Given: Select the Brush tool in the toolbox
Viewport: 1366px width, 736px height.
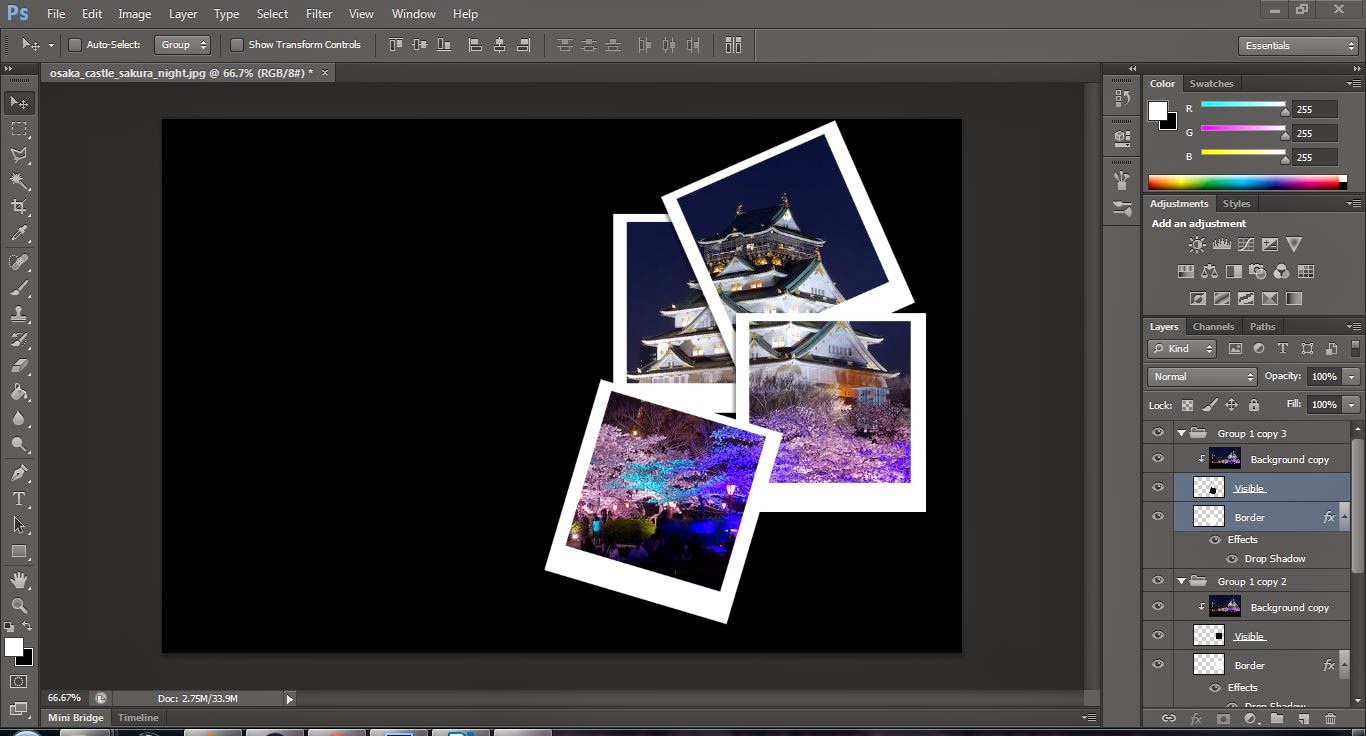Looking at the screenshot, I should (x=19, y=288).
